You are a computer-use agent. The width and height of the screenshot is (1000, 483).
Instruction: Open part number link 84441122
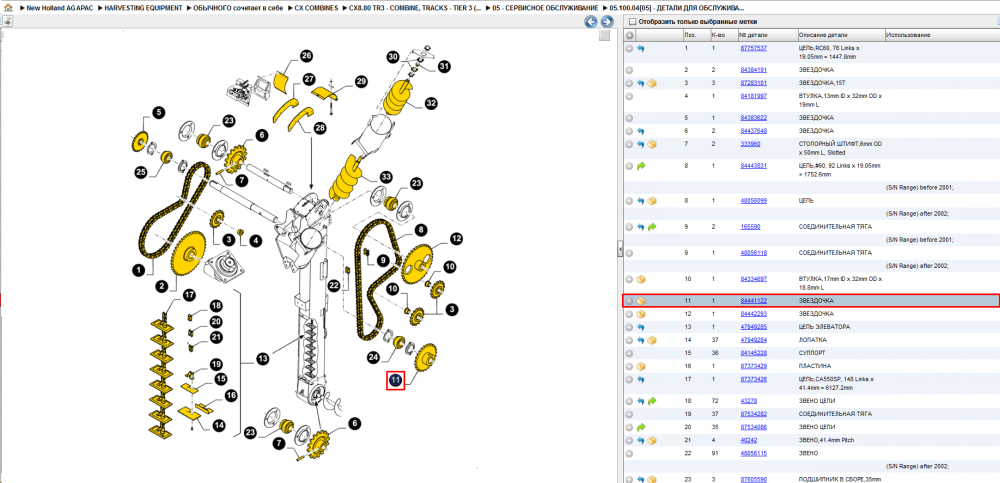click(x=753, y=301)
